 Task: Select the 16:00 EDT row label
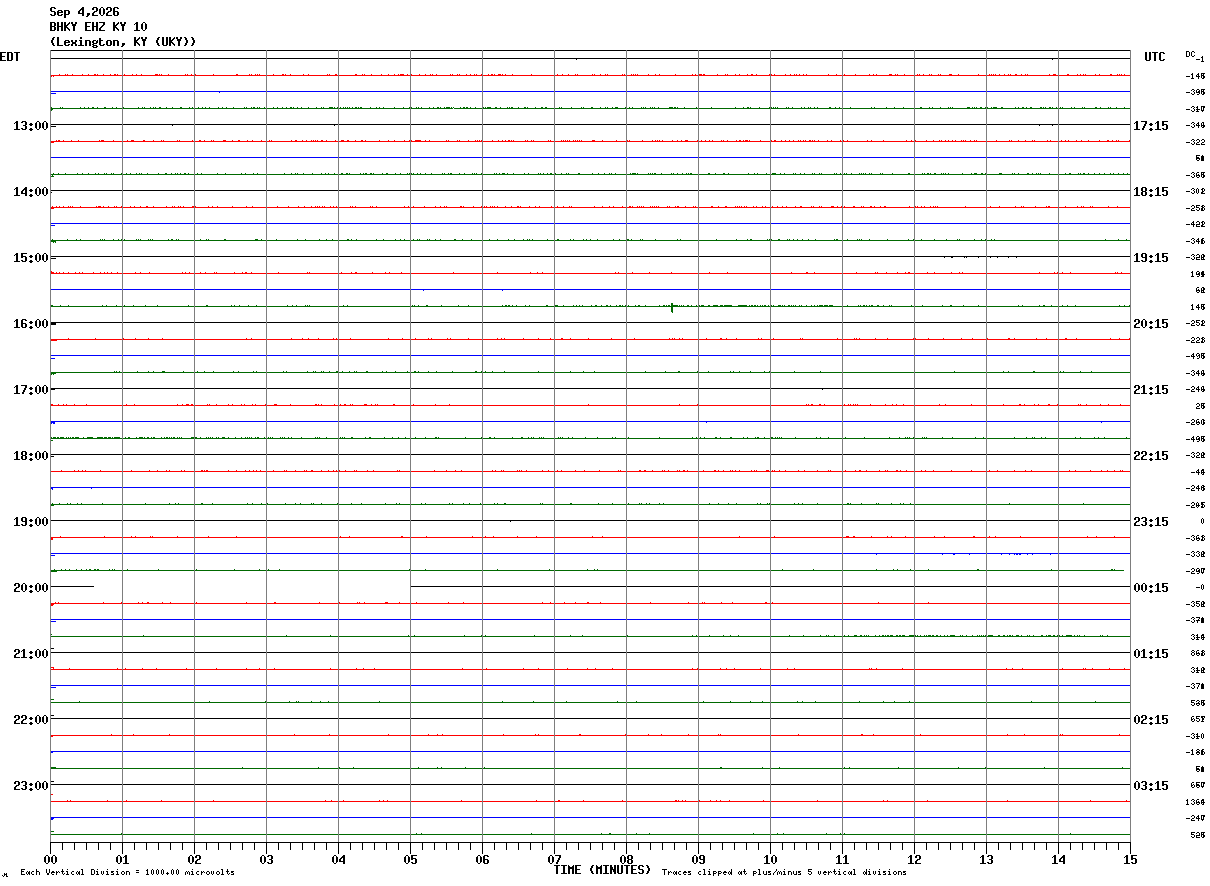30,324
